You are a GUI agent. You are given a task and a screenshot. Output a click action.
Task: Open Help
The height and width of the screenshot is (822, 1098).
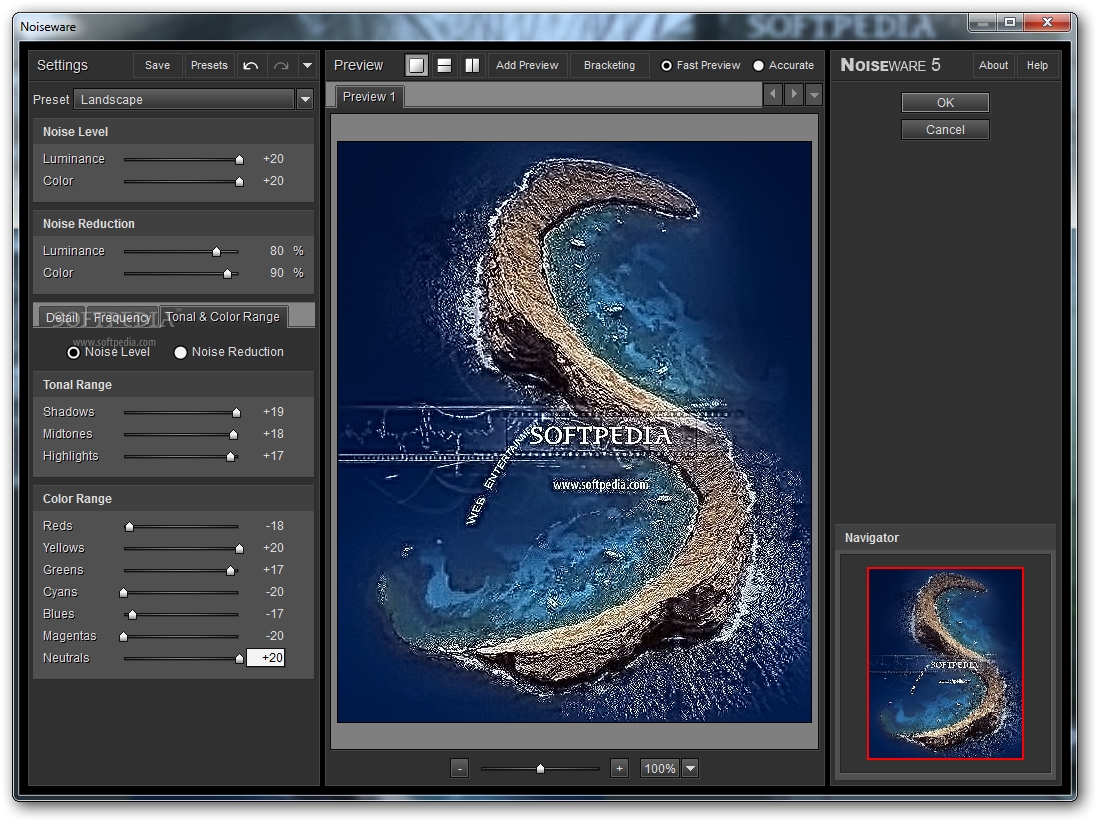(x=1037, y=65)
